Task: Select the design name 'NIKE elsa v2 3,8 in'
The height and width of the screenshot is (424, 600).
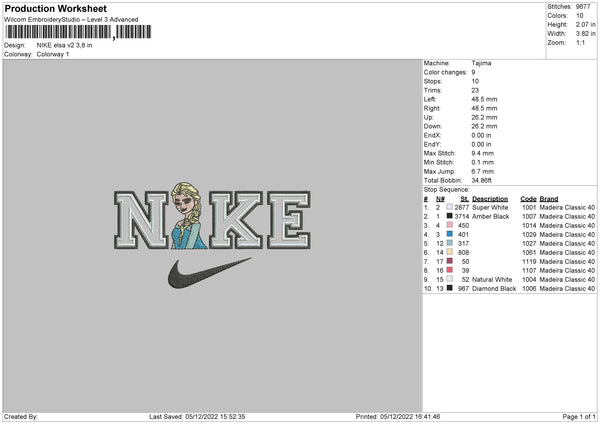Action: click(64, 45)
